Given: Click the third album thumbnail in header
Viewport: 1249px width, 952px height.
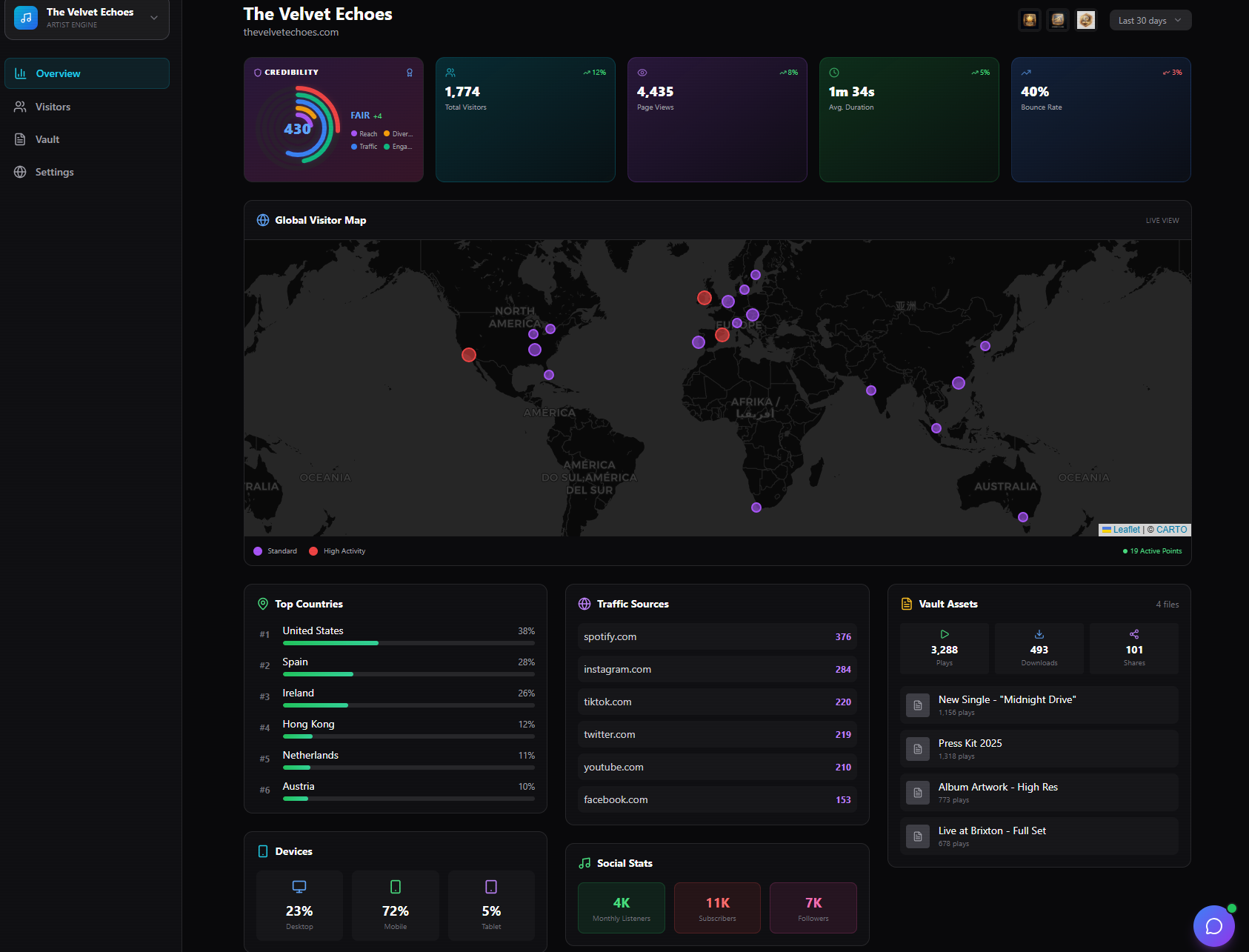Looking at the screenshot, I should point(1086,20).
